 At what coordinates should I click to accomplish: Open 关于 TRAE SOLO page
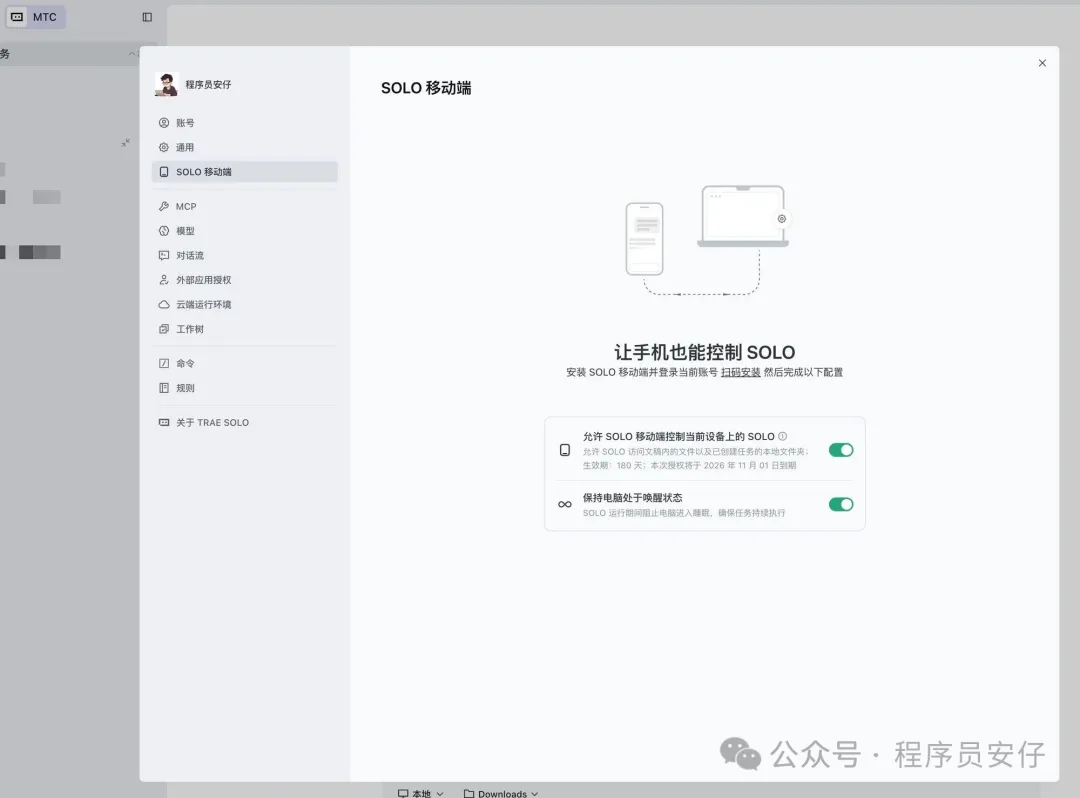point(245,422)
